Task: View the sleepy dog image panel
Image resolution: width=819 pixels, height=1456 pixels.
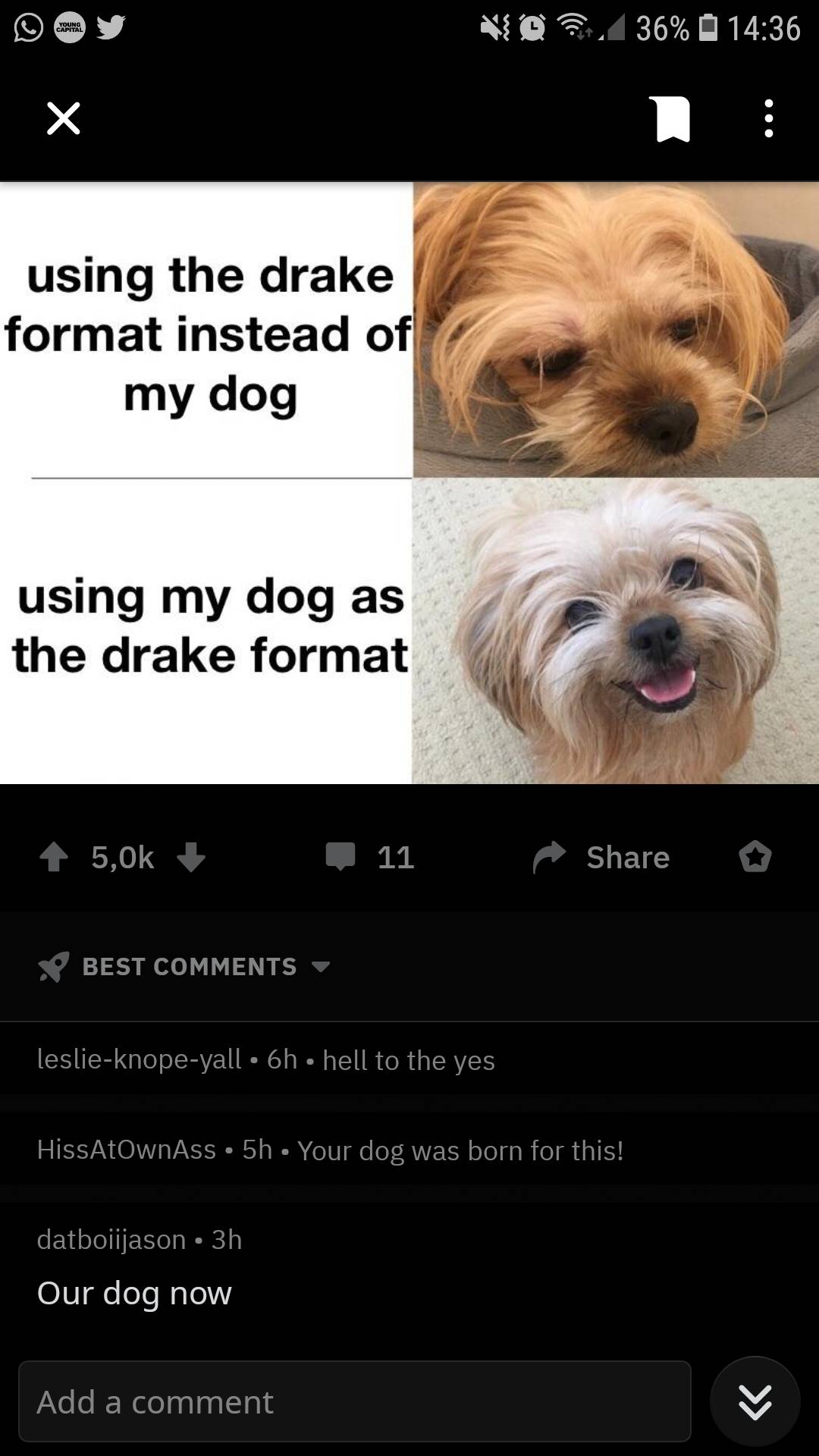Action: tap(616, 329)
